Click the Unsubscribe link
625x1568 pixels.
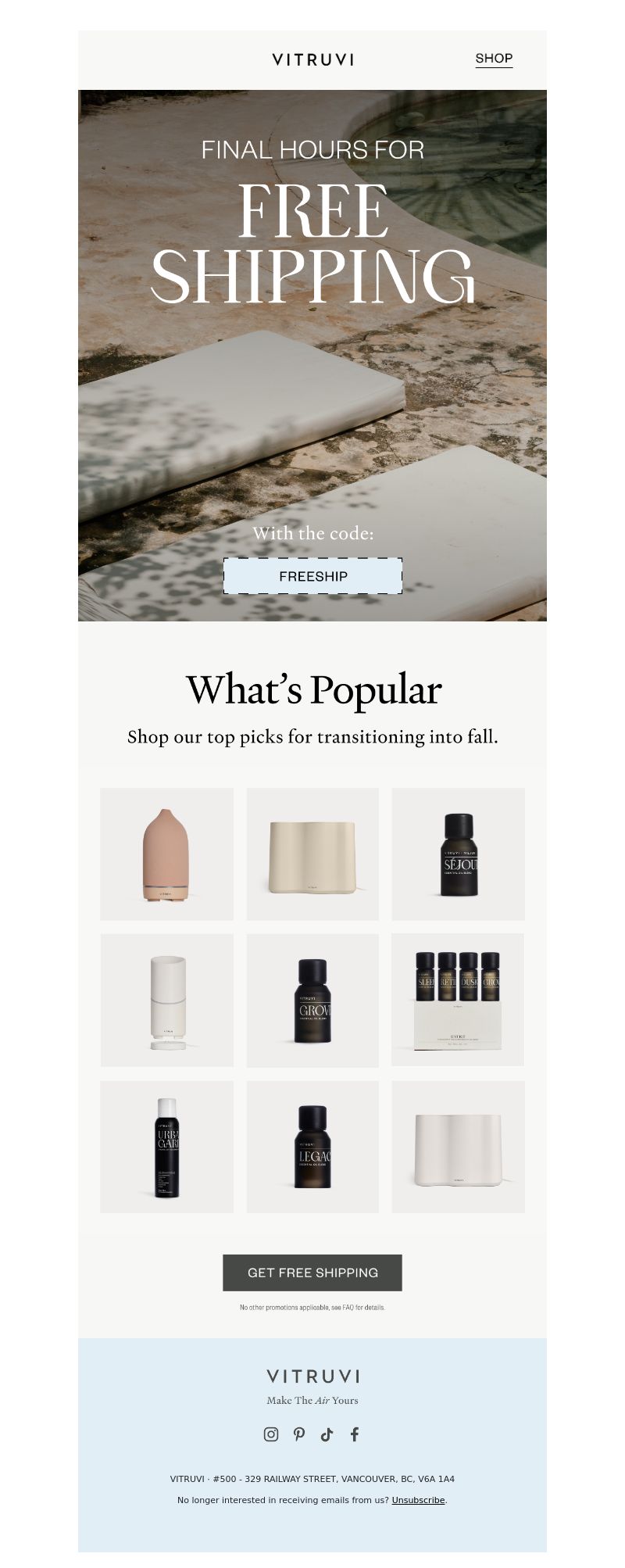[418, 1500]
